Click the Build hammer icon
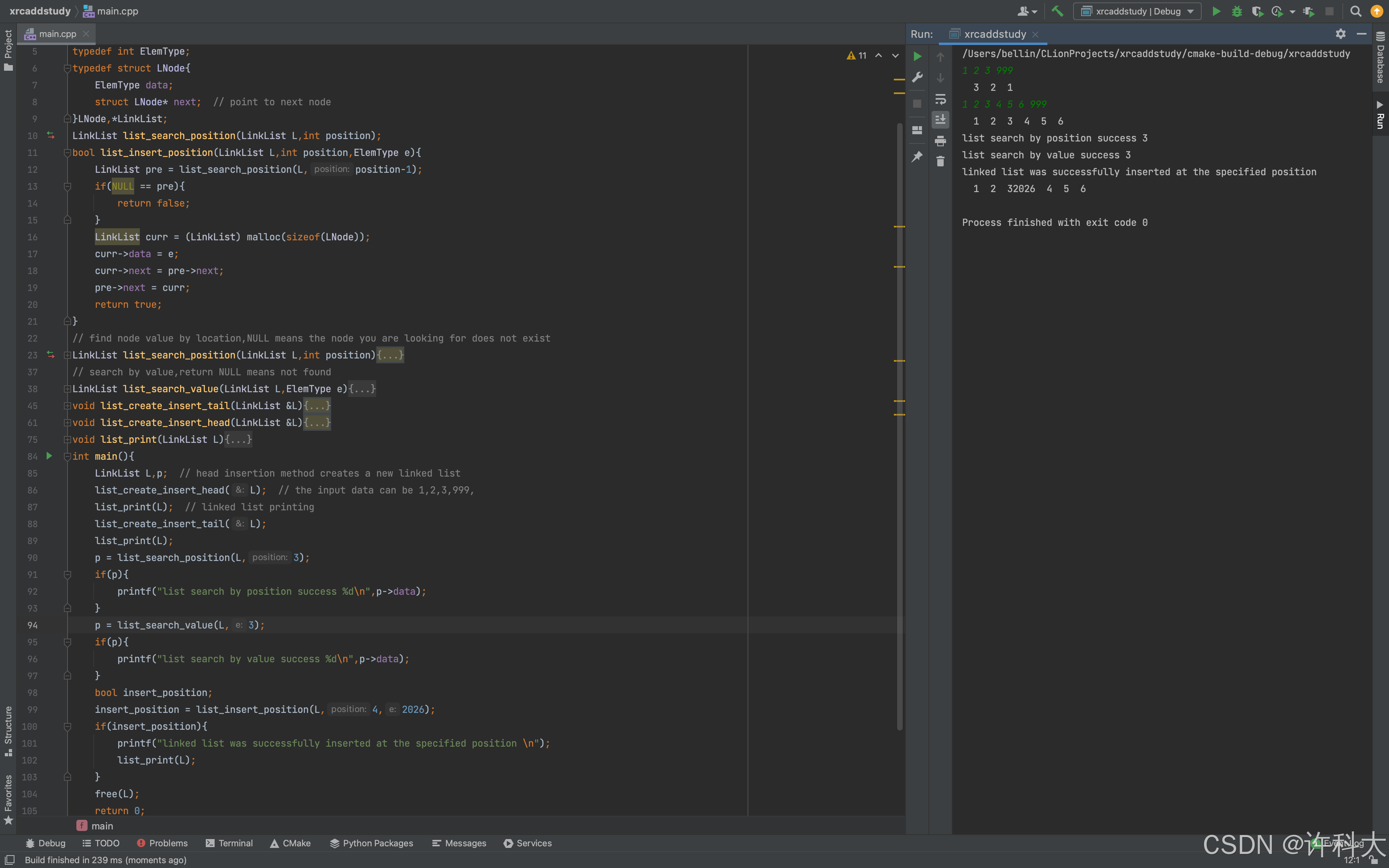Screen dimensions: 1389x868 coord(1057,11)
